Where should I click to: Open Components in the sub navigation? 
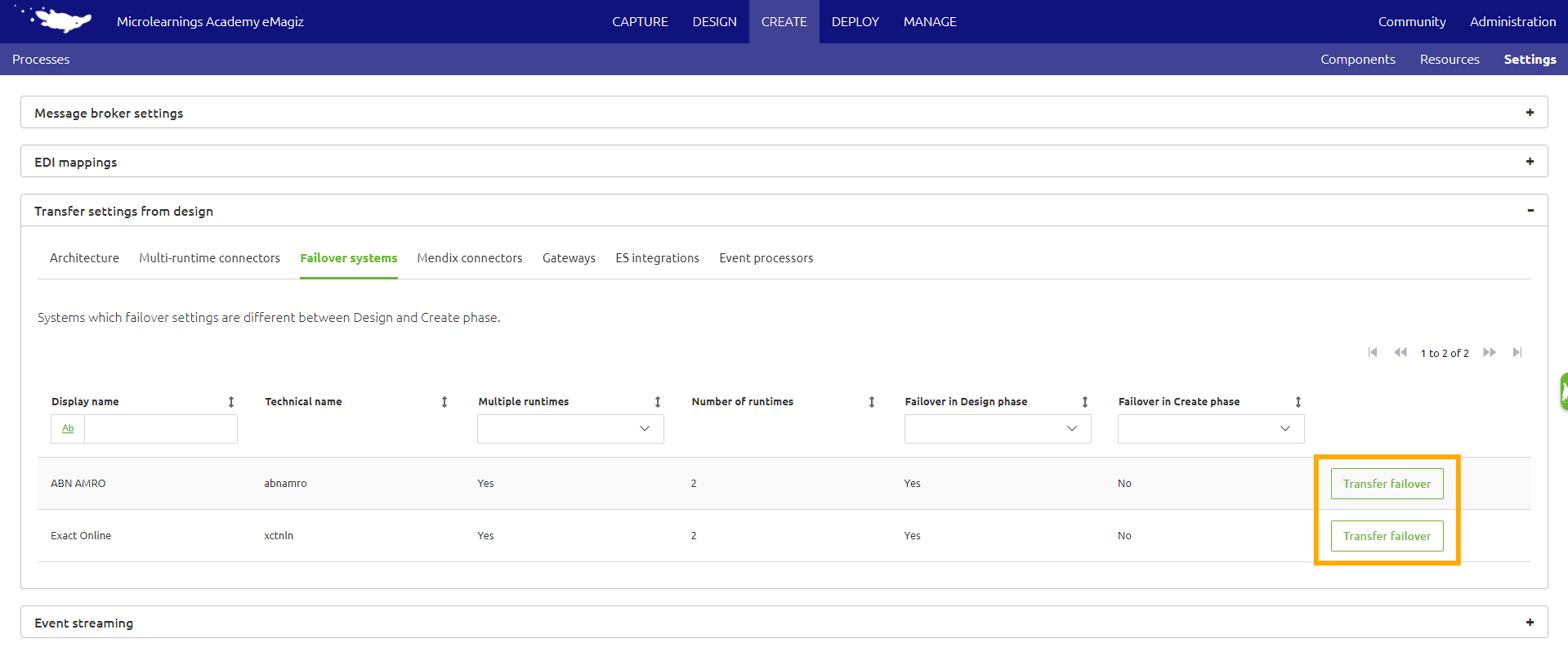click(x=1358, y=60)
